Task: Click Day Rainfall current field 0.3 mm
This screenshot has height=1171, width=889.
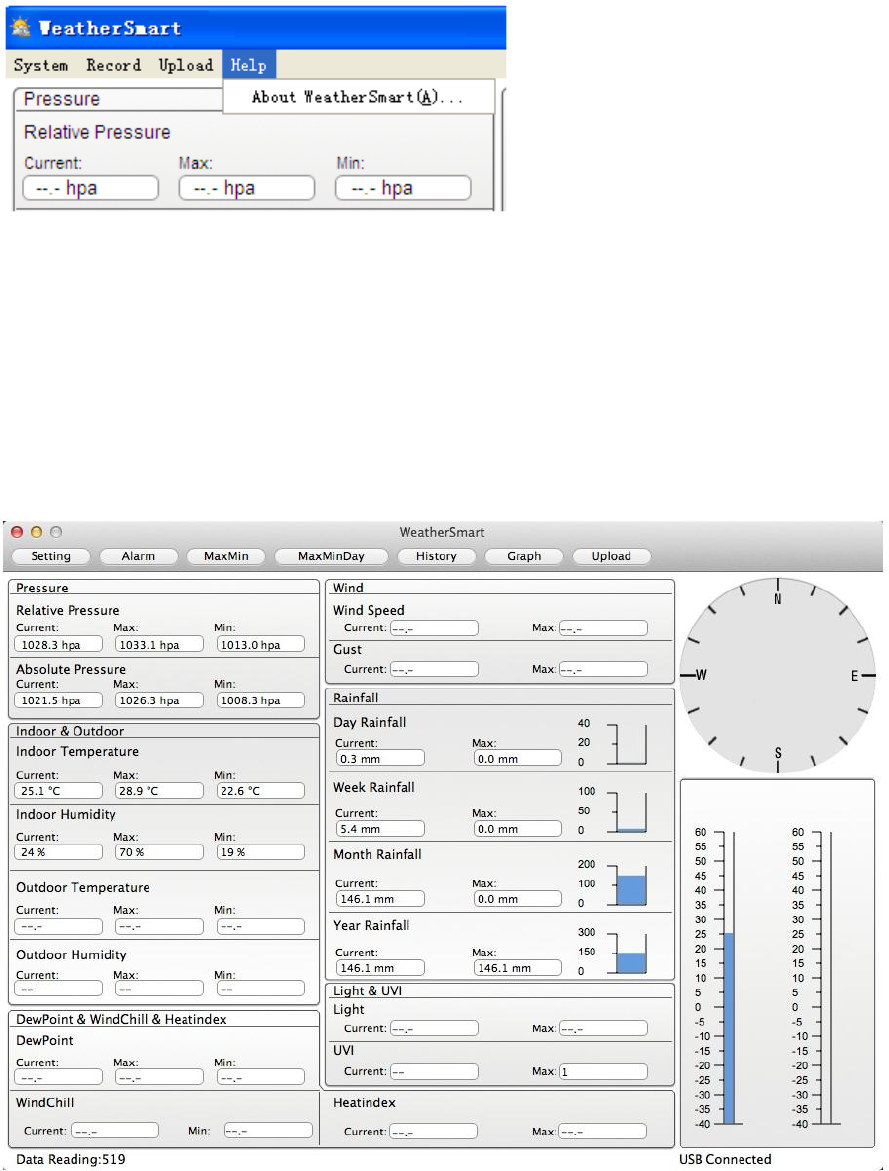Action: pos(380,758)
